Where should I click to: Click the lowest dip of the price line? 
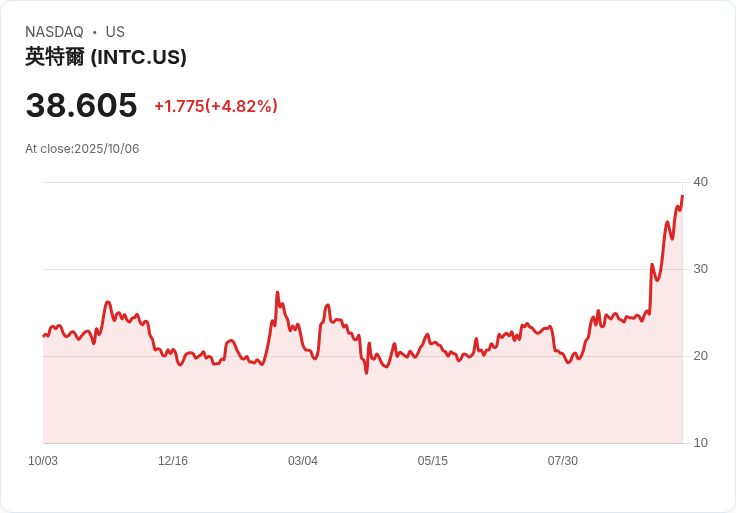(367, 373)
